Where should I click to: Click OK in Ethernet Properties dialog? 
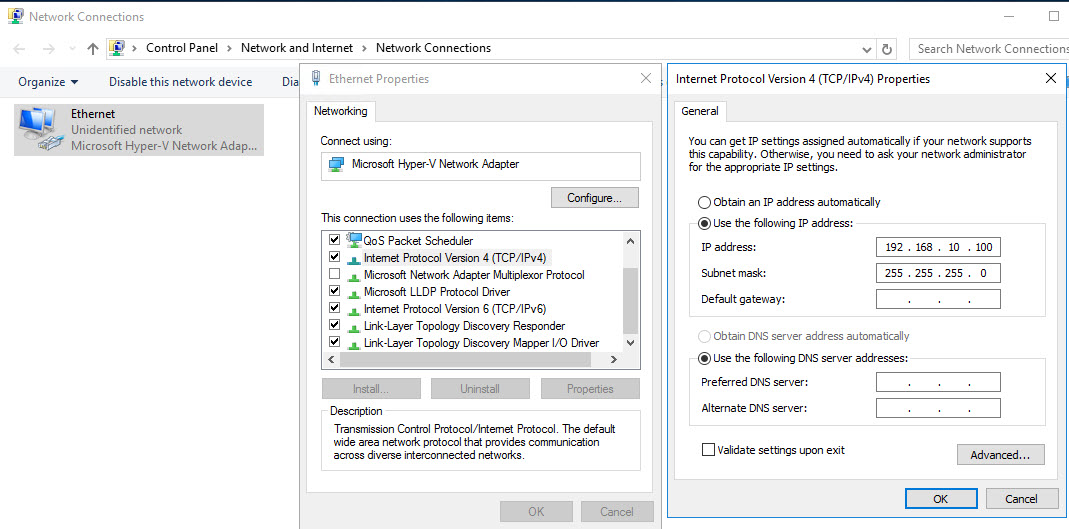[x=536, y=511]
